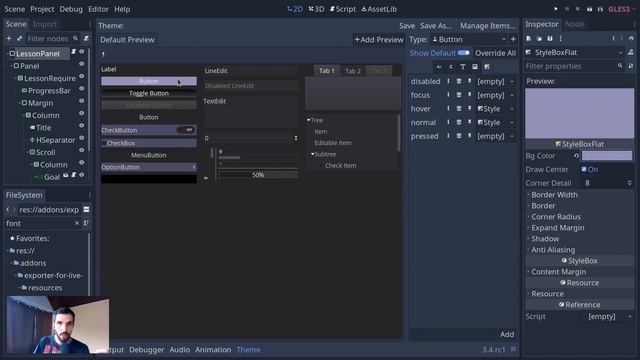Play custom scene icon
This screenshot has width=640, height=360.
pos(600,9)
